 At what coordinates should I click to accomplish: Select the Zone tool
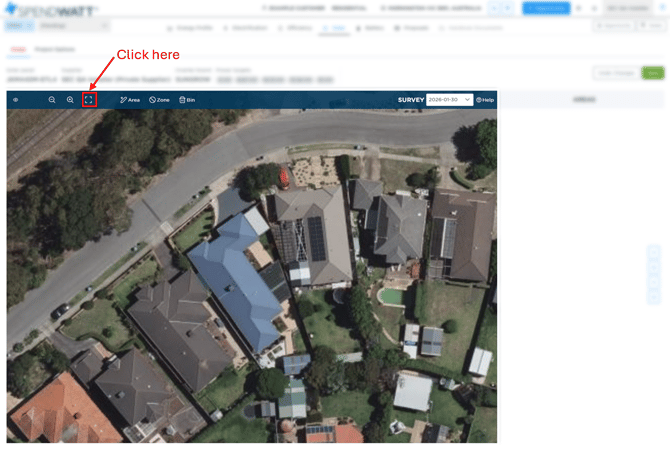tap(159, 100)
